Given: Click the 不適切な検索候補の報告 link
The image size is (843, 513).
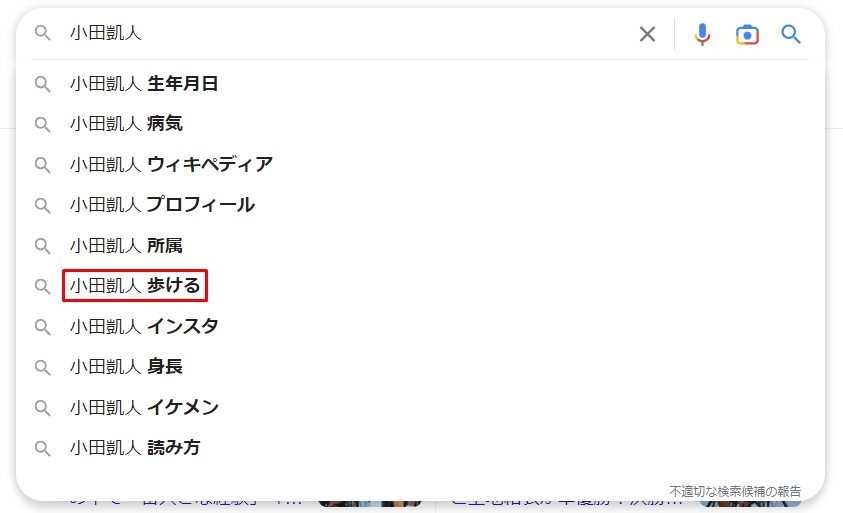Looking at the screenshot, I should pyautogui.click(x=735, y=491).
